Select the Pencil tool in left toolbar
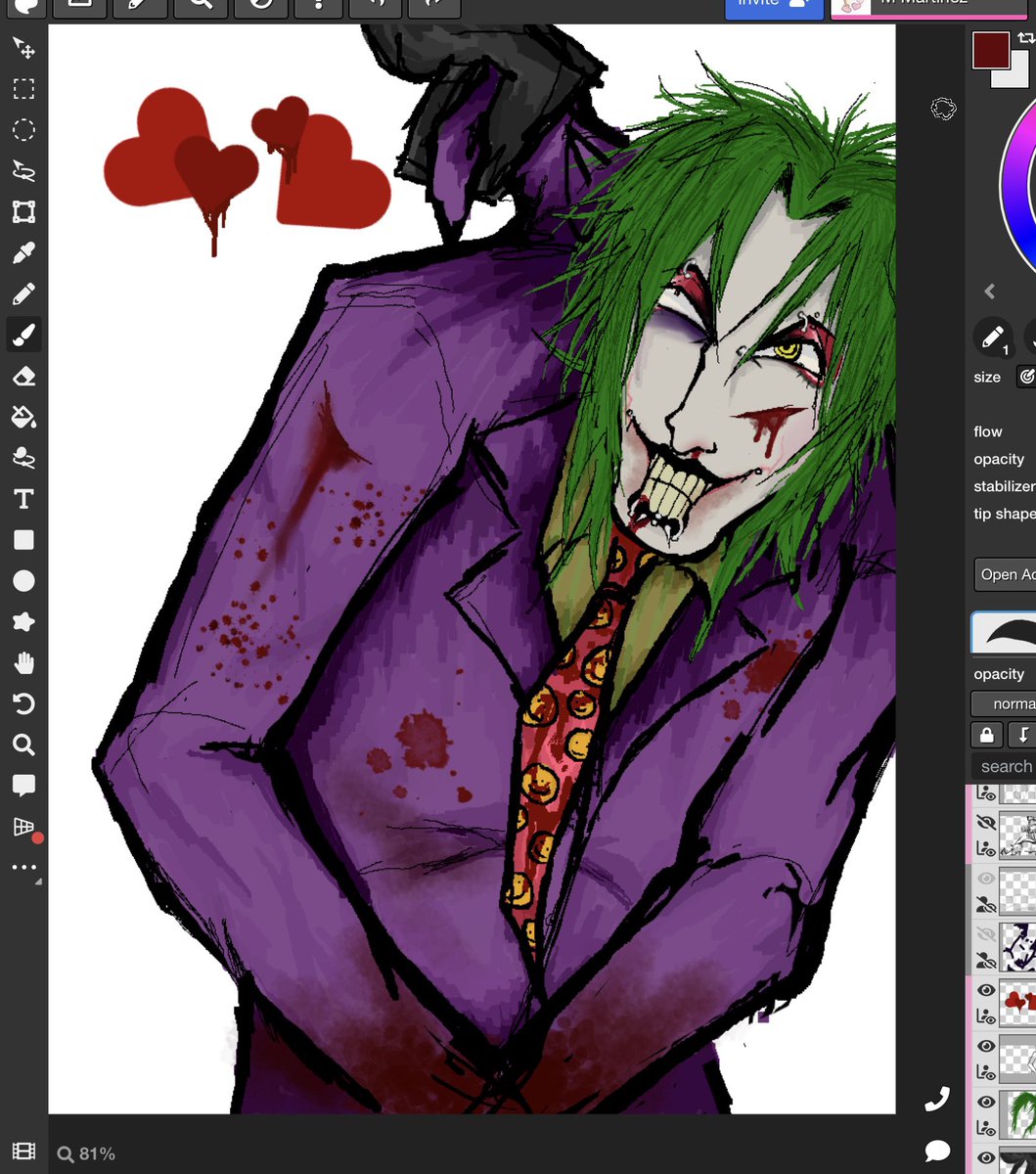Screen dimensions: 1036x1174 [23, 294]
